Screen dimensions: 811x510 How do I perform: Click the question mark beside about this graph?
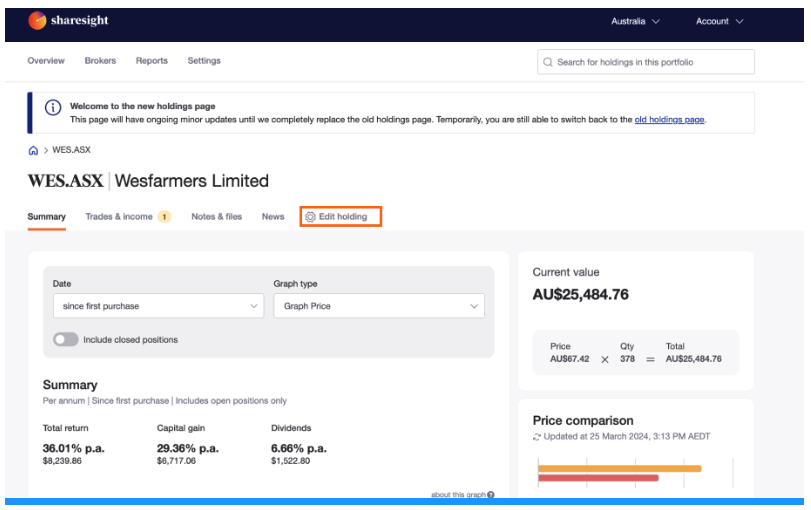pos(491,495)
